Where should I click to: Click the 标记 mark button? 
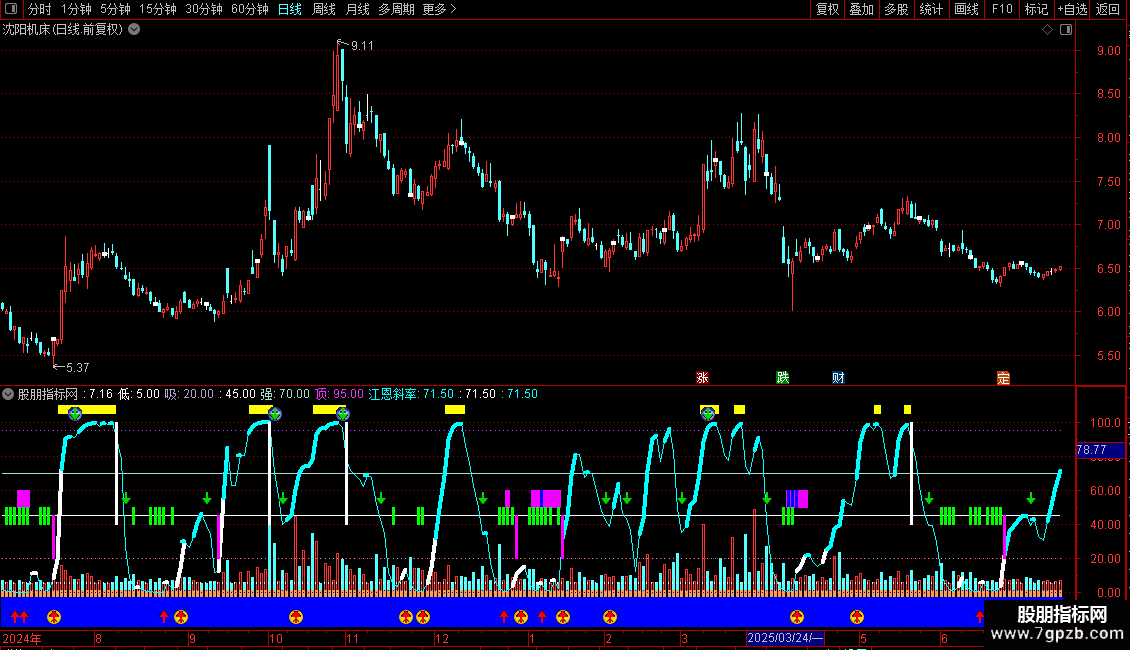(1036, 9)
